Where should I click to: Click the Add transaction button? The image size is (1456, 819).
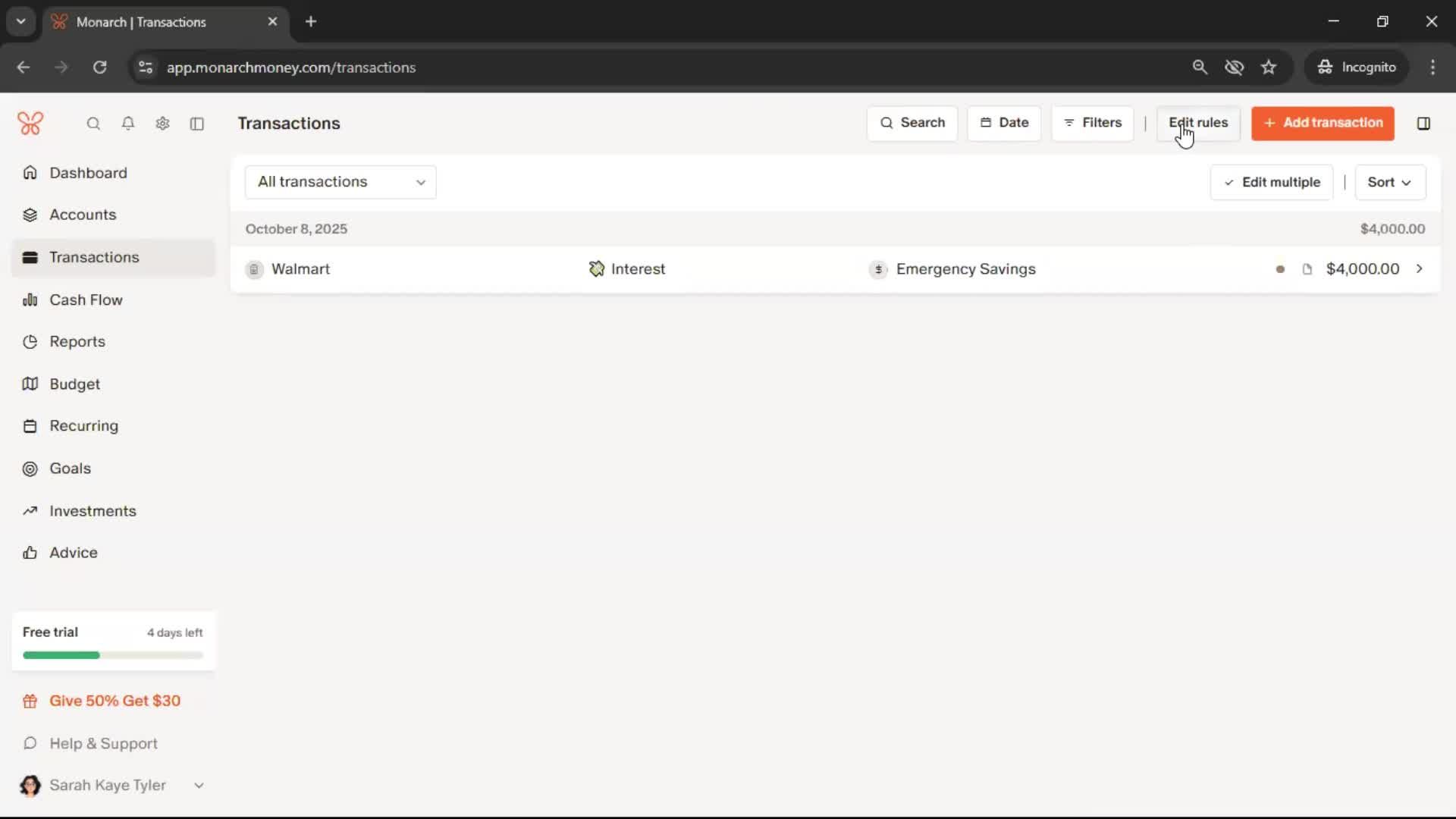tap(1323, 123)
